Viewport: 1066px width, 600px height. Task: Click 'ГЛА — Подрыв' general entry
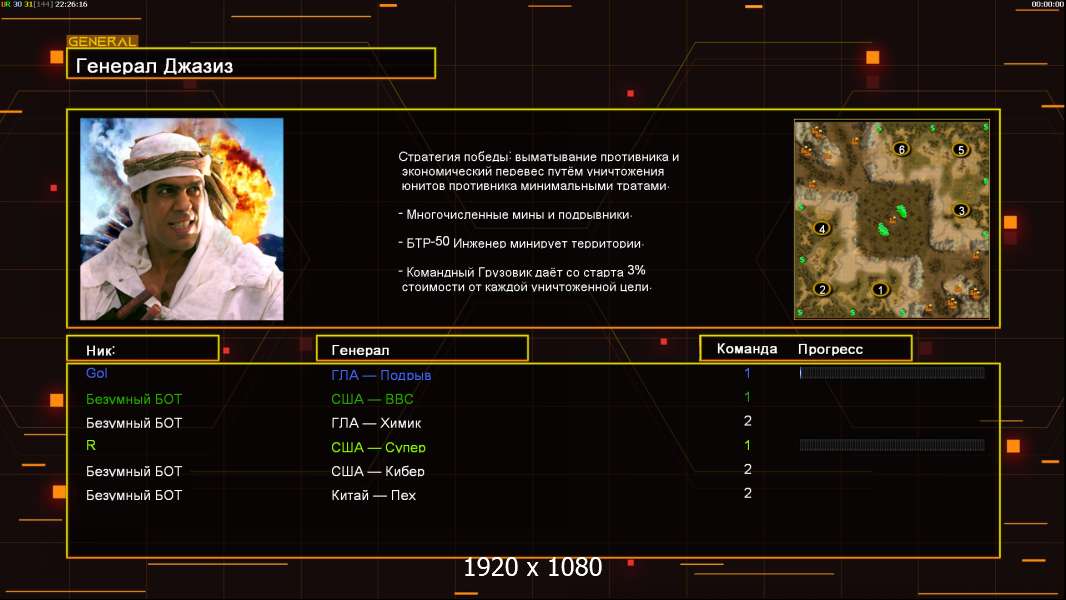[x=381, y=375]
